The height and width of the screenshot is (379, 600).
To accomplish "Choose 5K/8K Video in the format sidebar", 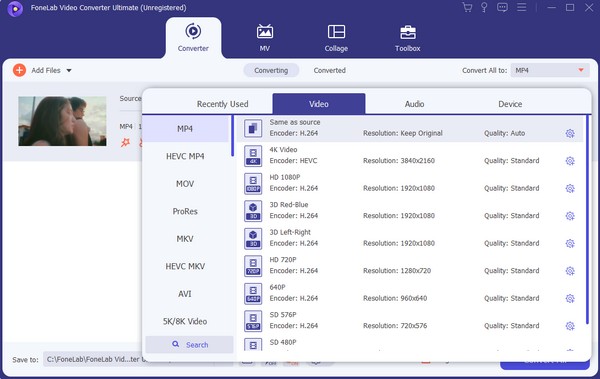I will click(185, 322).
